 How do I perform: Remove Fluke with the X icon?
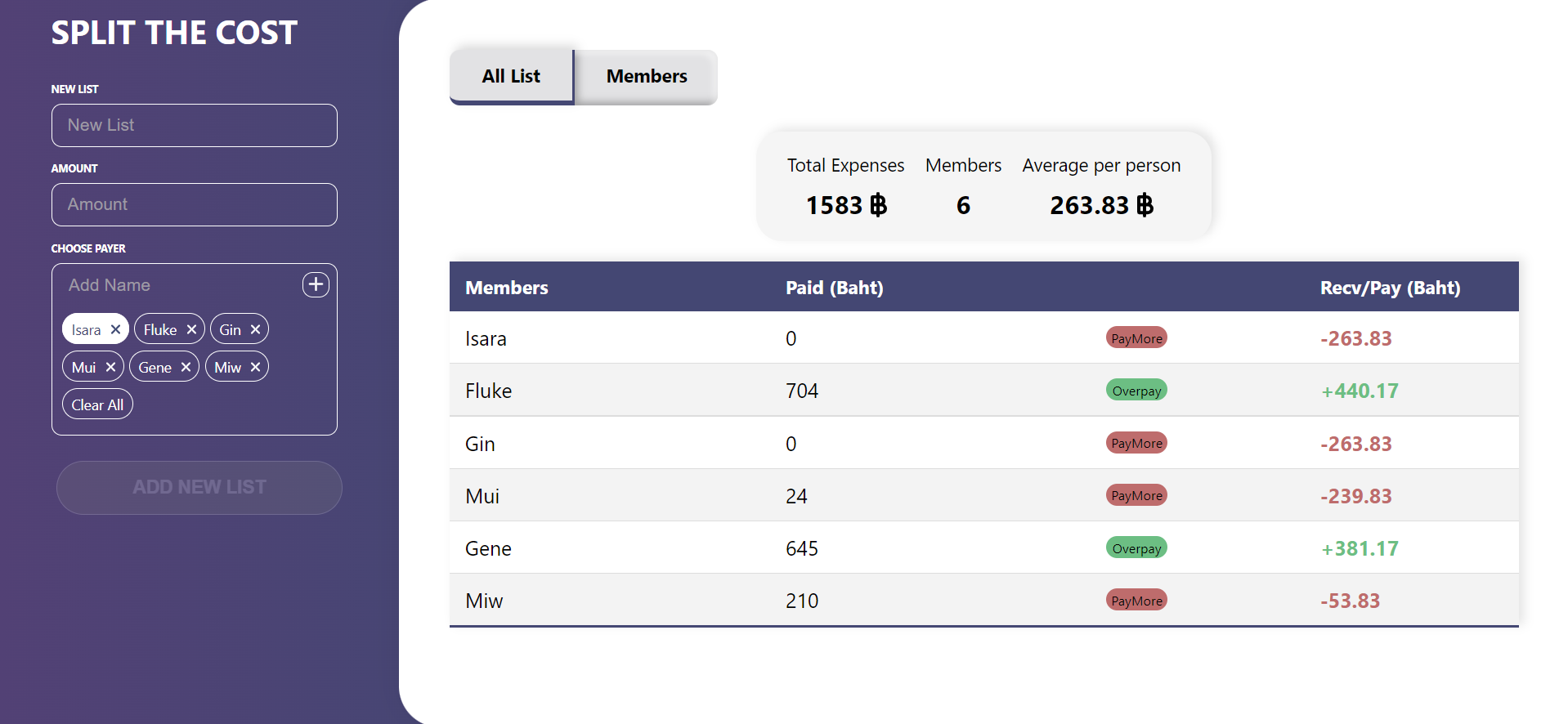point(191,329)
